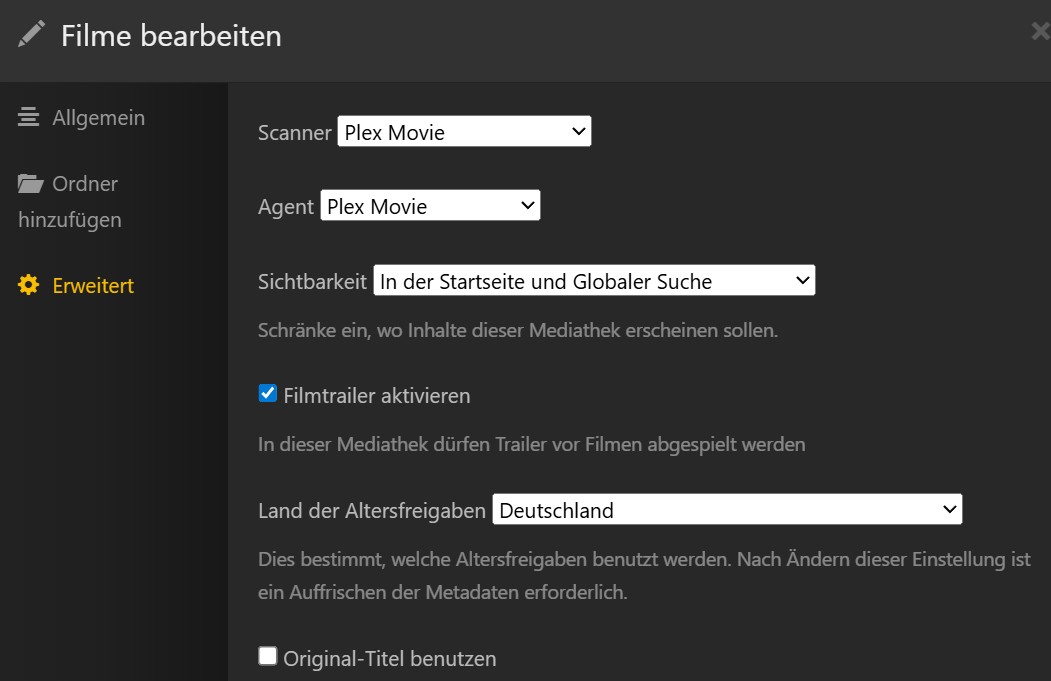Click the Sichtbarkeit field label

coord(312,282)
